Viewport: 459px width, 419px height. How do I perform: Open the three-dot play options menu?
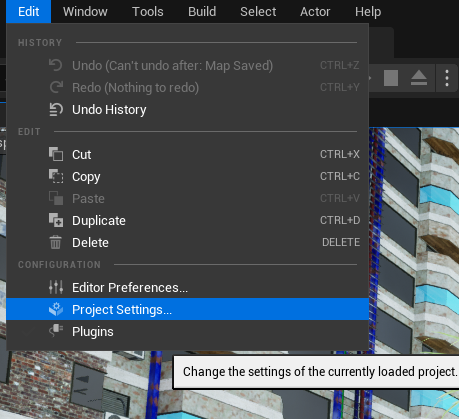447,78
